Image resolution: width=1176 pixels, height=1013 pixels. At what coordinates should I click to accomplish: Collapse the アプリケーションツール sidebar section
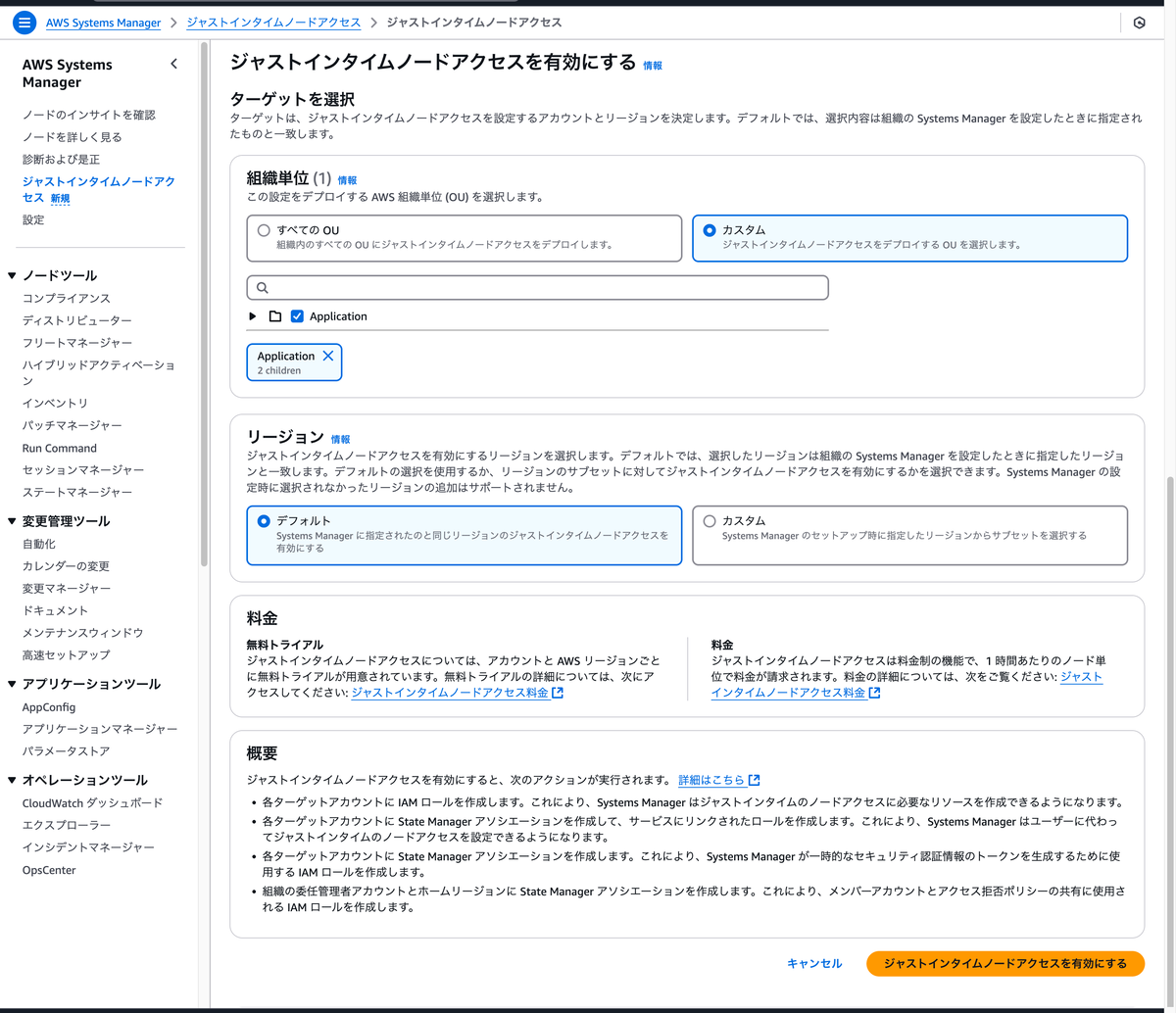[13, 684]
